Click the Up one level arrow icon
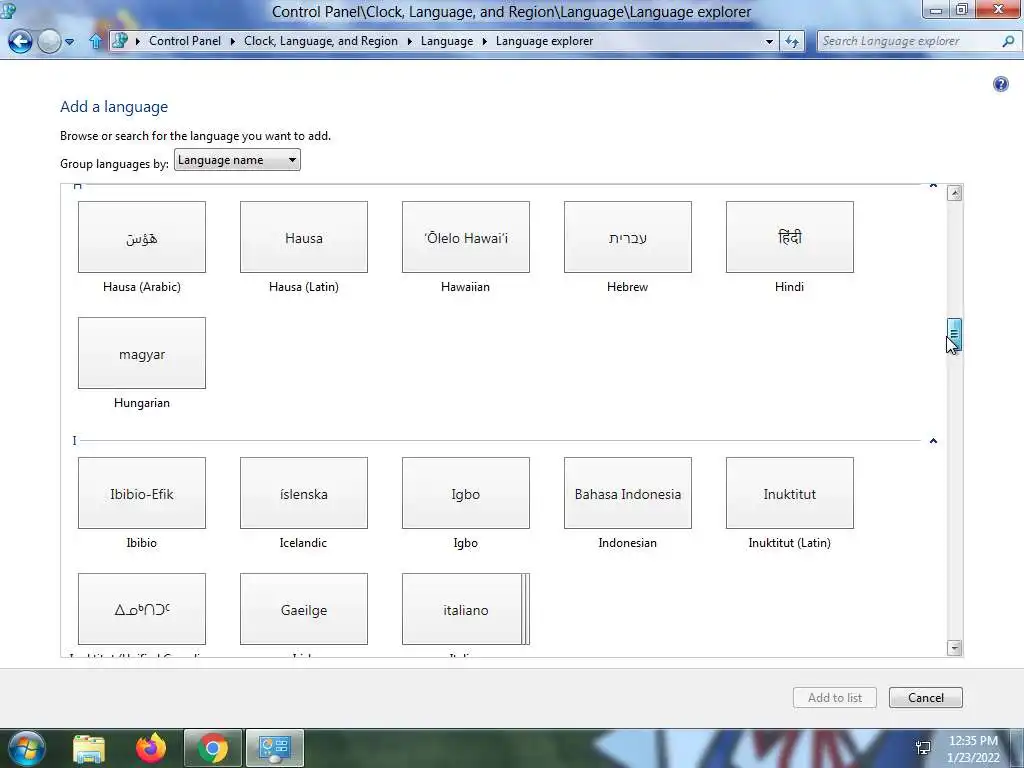 (x=95, y=41)
